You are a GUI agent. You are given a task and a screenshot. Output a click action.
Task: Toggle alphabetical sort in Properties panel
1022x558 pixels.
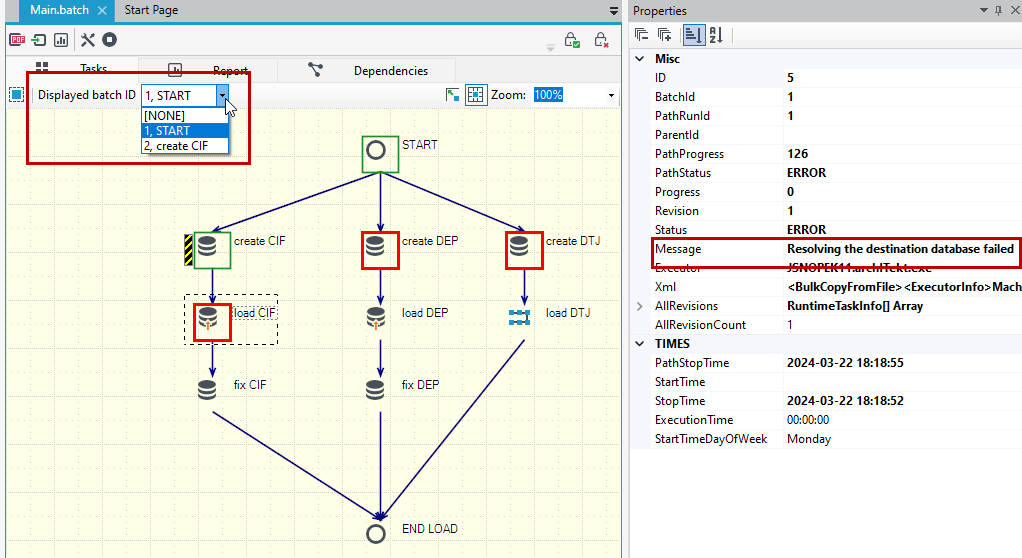(x=716, y=35)
